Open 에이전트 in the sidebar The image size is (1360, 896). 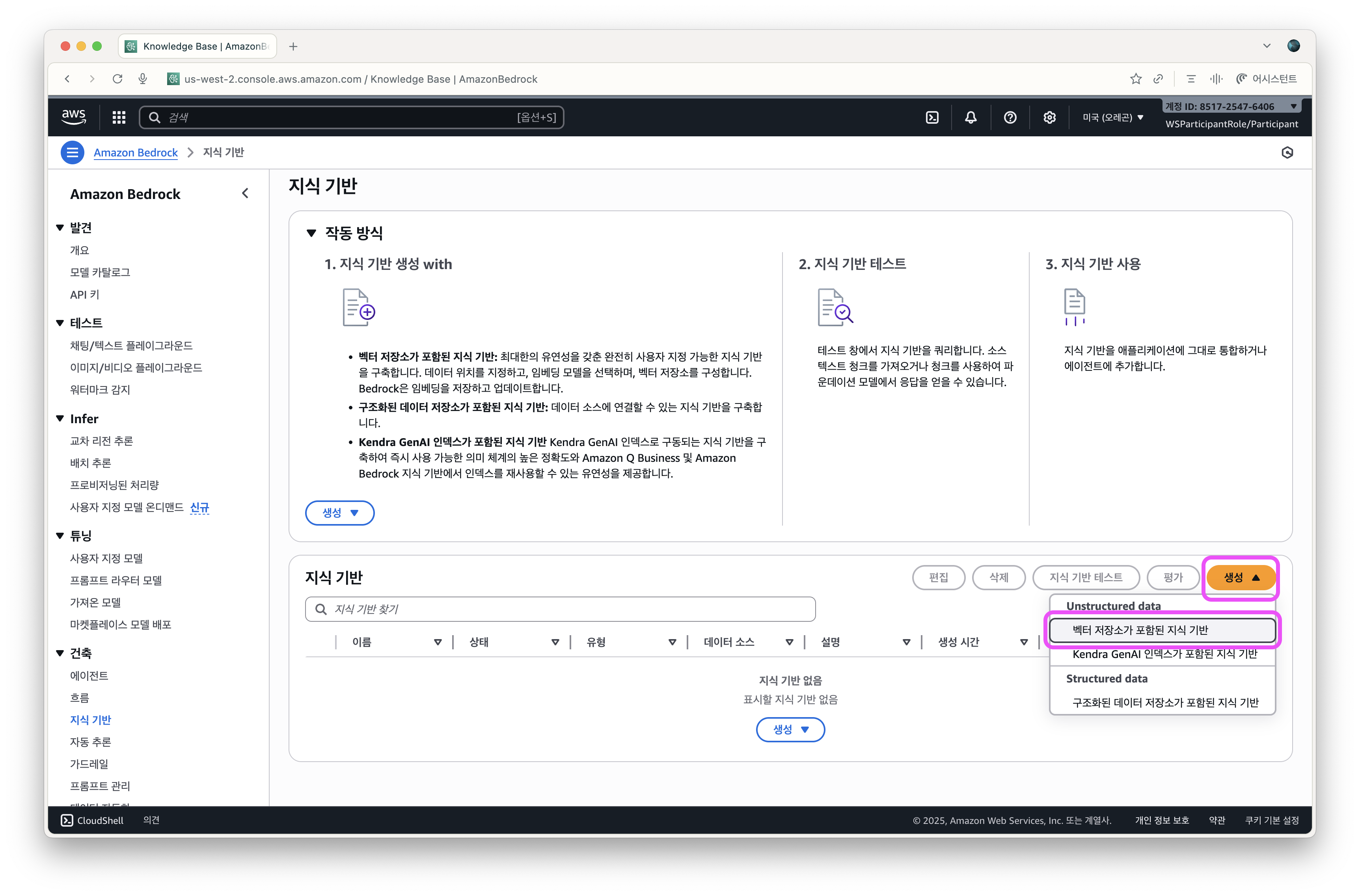pos(89,675)
